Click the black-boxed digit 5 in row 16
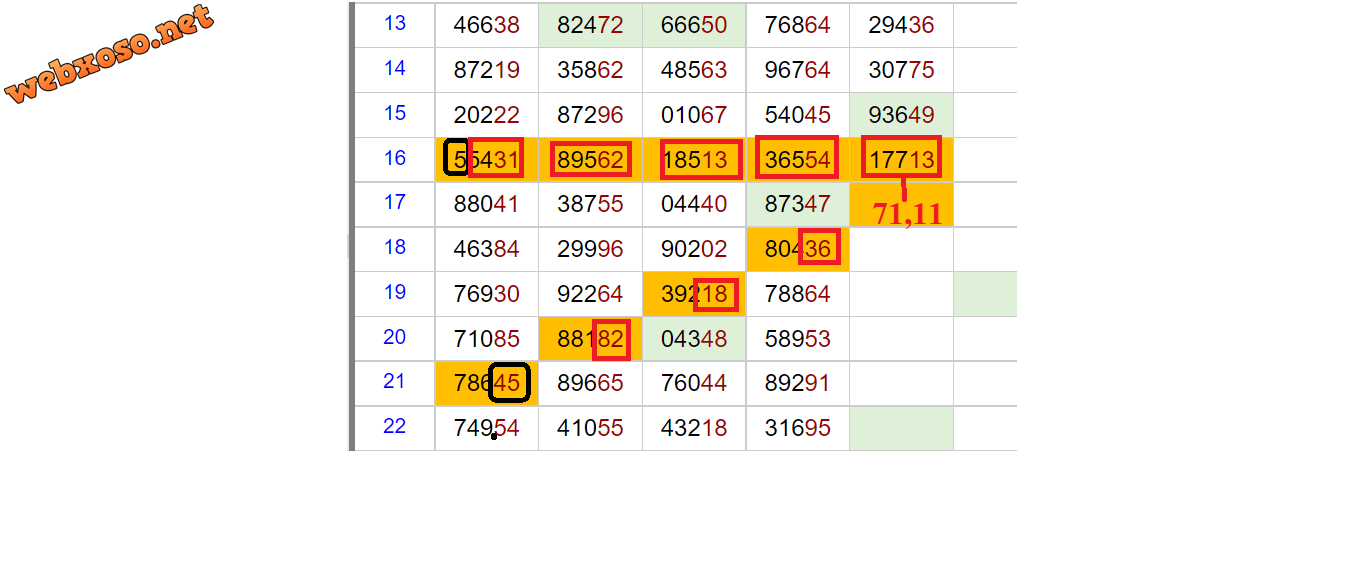Screen dimensions: 1351x569 click(457, 159)
